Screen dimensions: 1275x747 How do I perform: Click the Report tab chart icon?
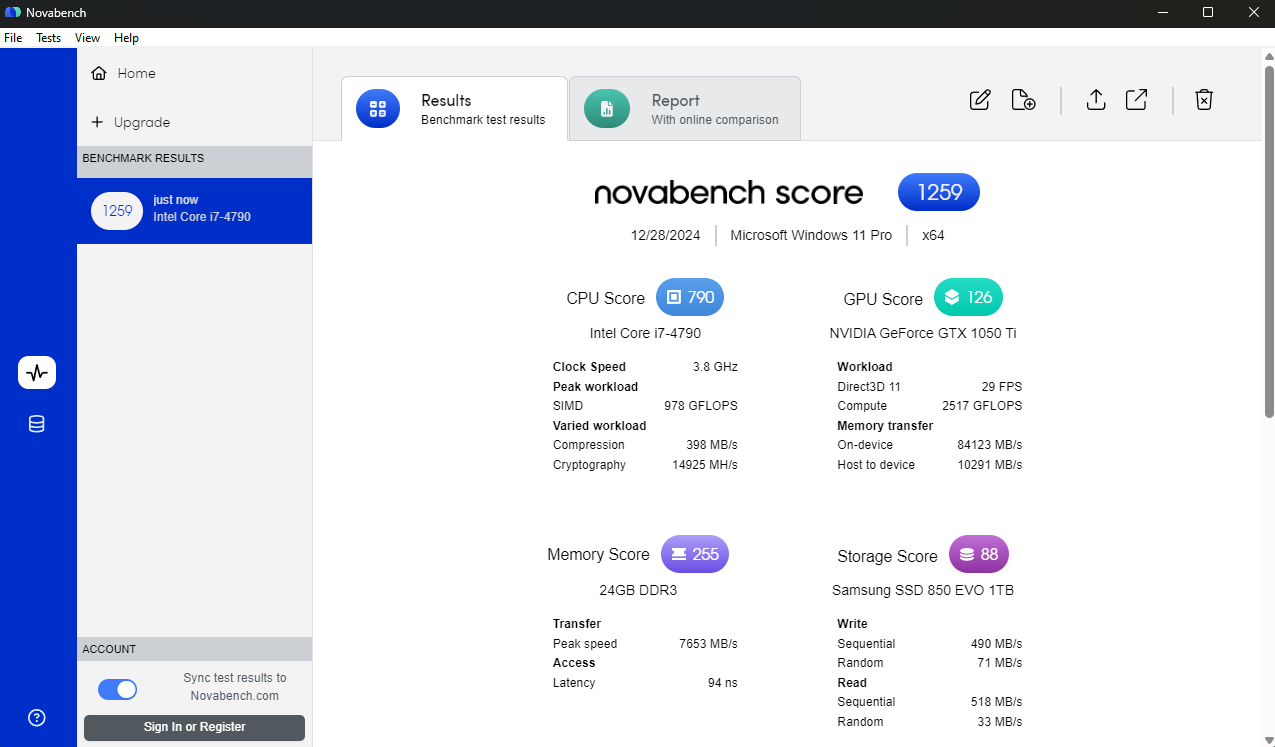coord(607,109)
